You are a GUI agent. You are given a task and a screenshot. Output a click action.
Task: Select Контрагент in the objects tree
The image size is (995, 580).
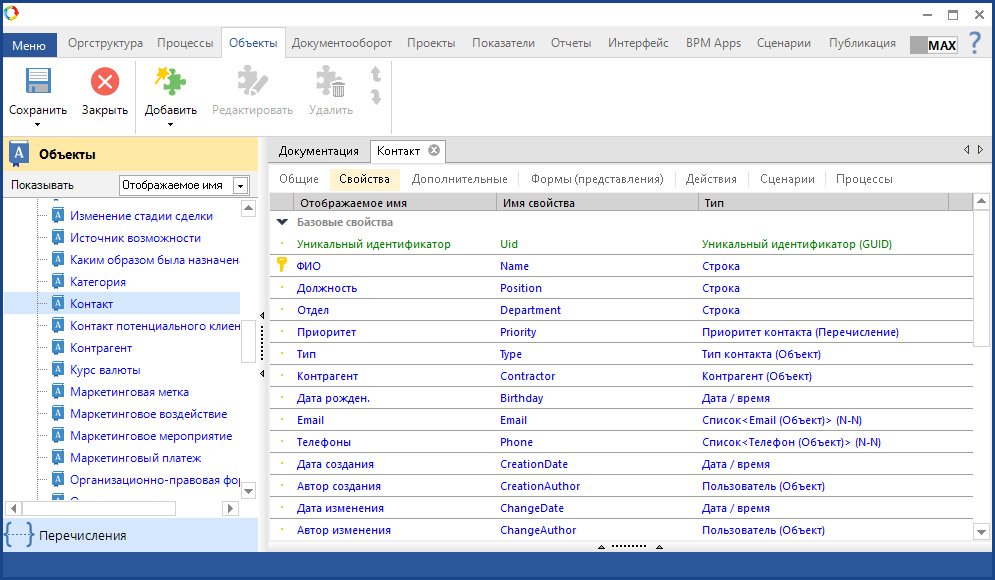101,348
